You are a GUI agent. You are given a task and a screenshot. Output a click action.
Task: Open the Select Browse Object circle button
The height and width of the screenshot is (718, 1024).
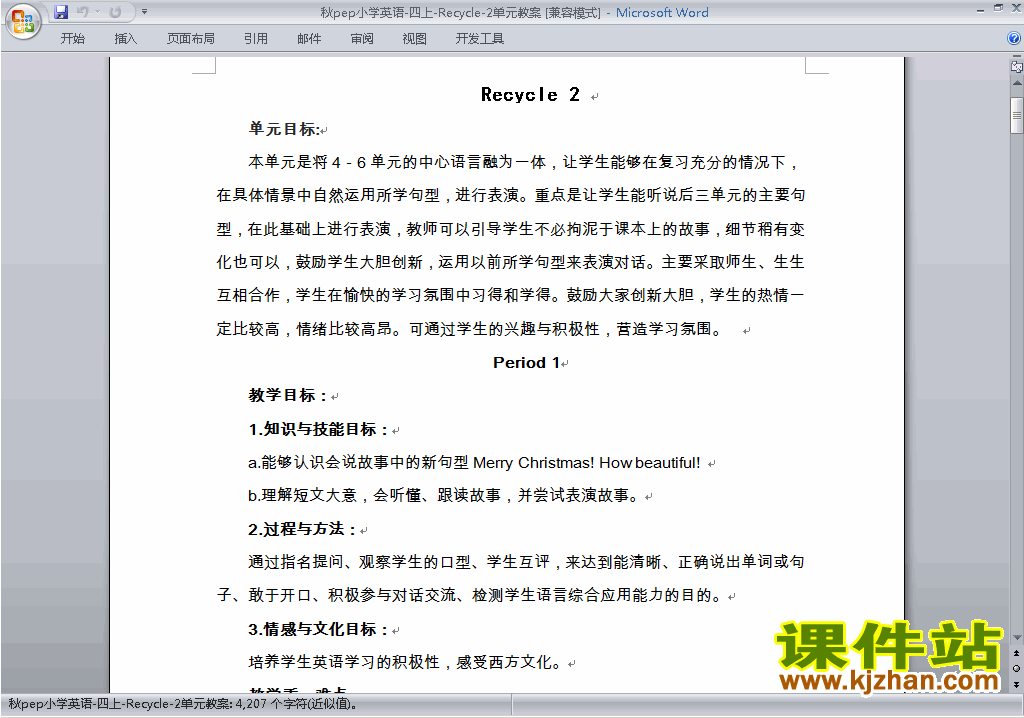click(1016, 668)
